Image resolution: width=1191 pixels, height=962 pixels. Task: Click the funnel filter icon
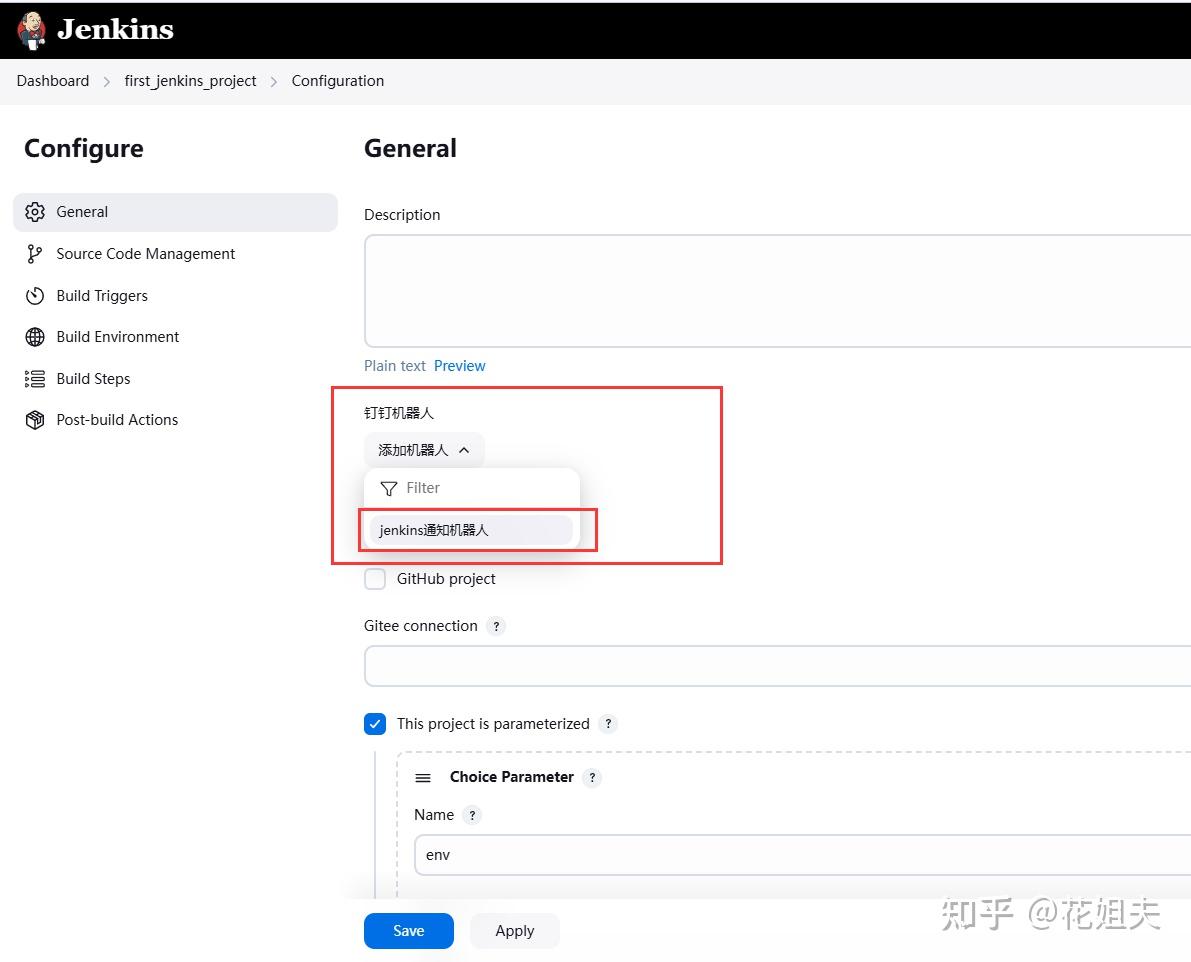(x=389, y=488)
